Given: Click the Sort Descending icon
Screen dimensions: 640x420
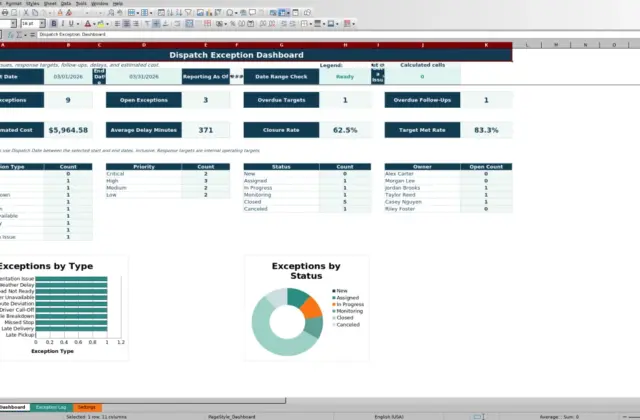Looking at the screenshot, I should tap(179, 13).
